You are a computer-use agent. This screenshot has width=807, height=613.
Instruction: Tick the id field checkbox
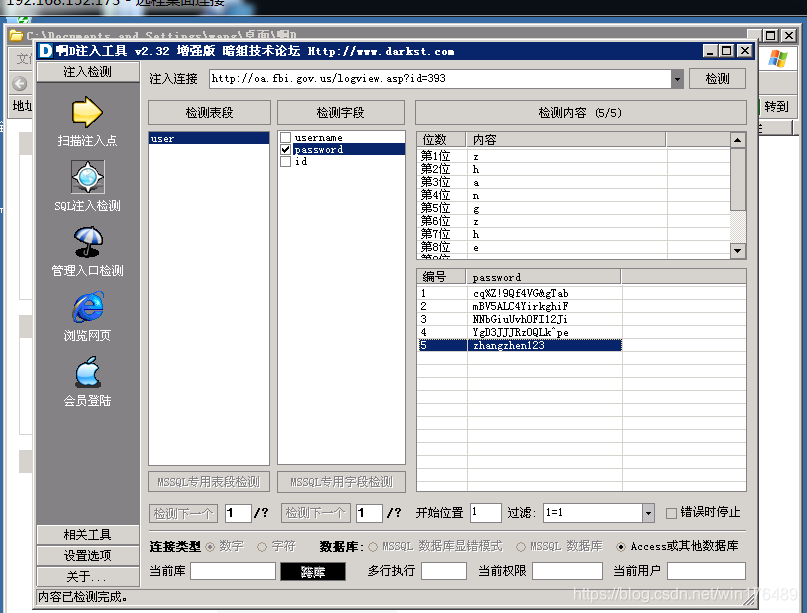point(286,161)
